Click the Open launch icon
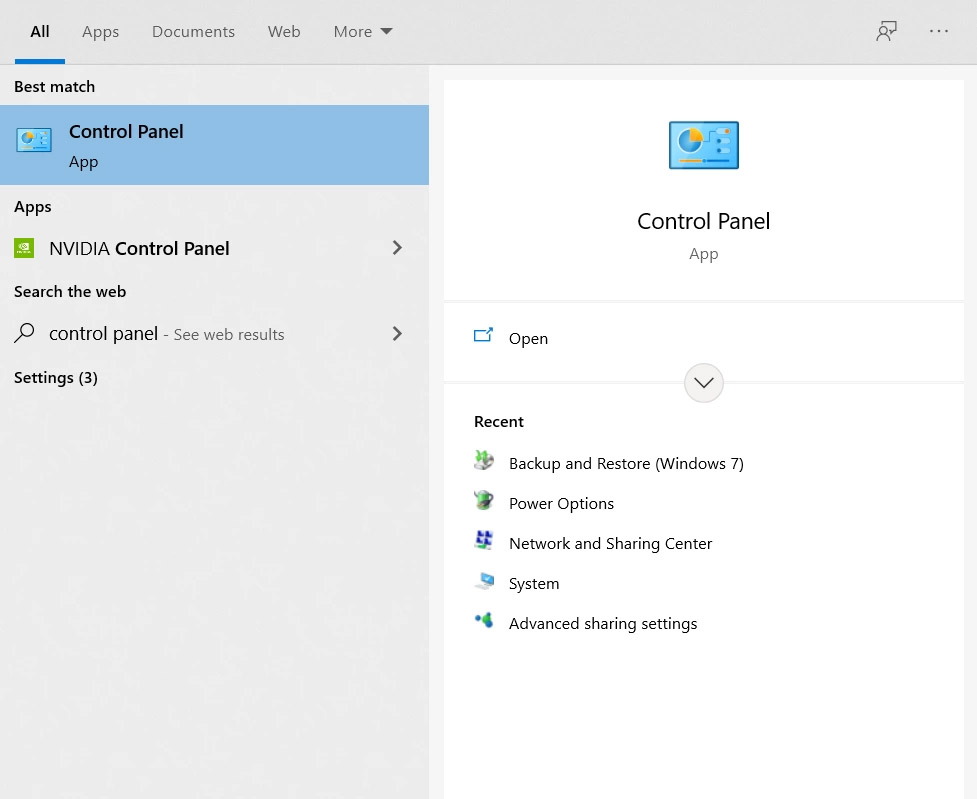Image resolution: width=977 pixels, height=799 pixels. (x=483, y=336)
